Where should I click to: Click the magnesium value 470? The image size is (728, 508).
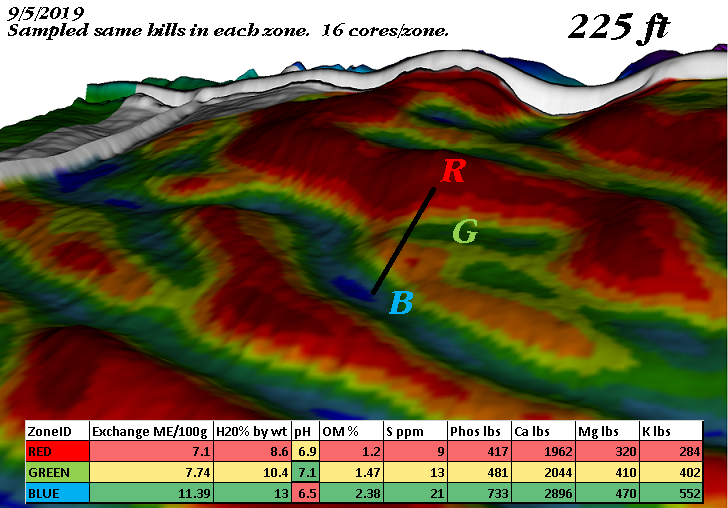point(607,493)
